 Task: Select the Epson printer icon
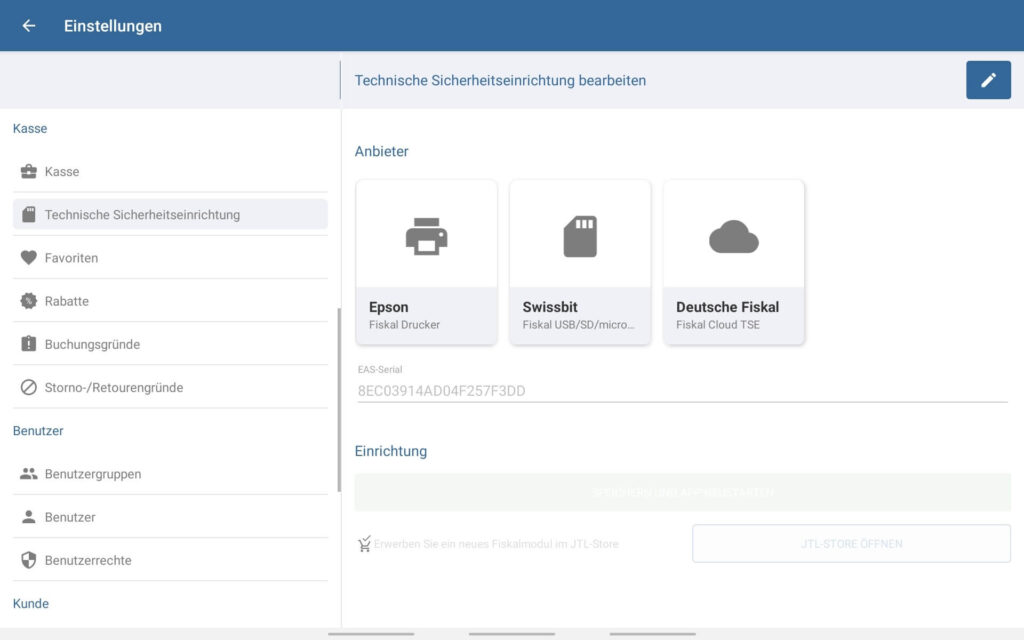click(426, 236)
